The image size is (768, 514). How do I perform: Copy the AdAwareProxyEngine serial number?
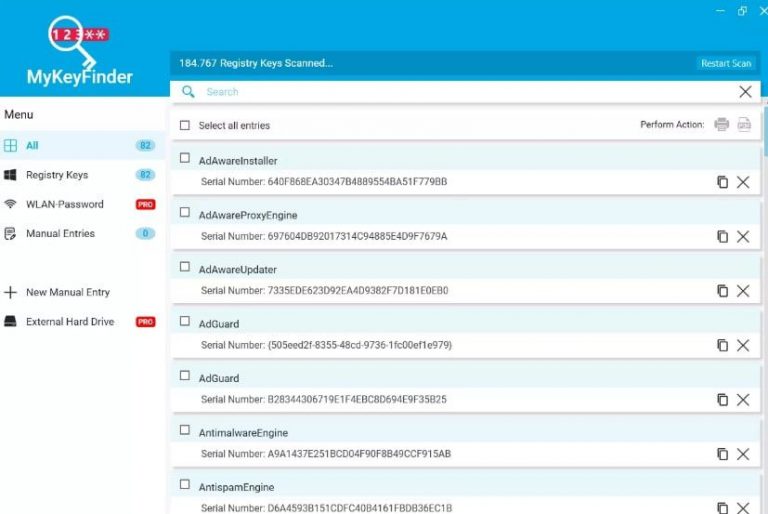click(x=722, y=236)
